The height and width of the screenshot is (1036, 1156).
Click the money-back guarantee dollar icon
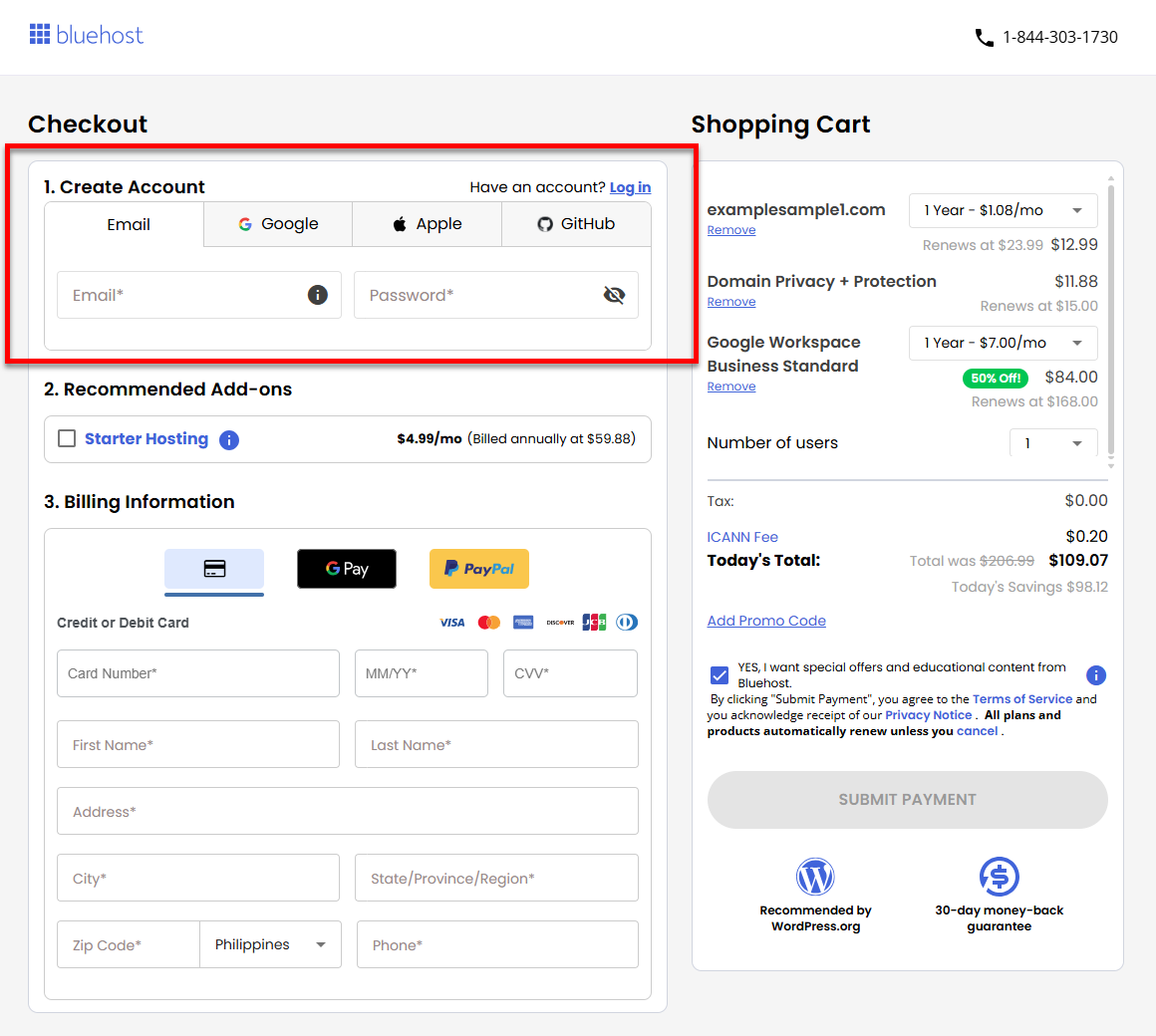pos(999,877)
